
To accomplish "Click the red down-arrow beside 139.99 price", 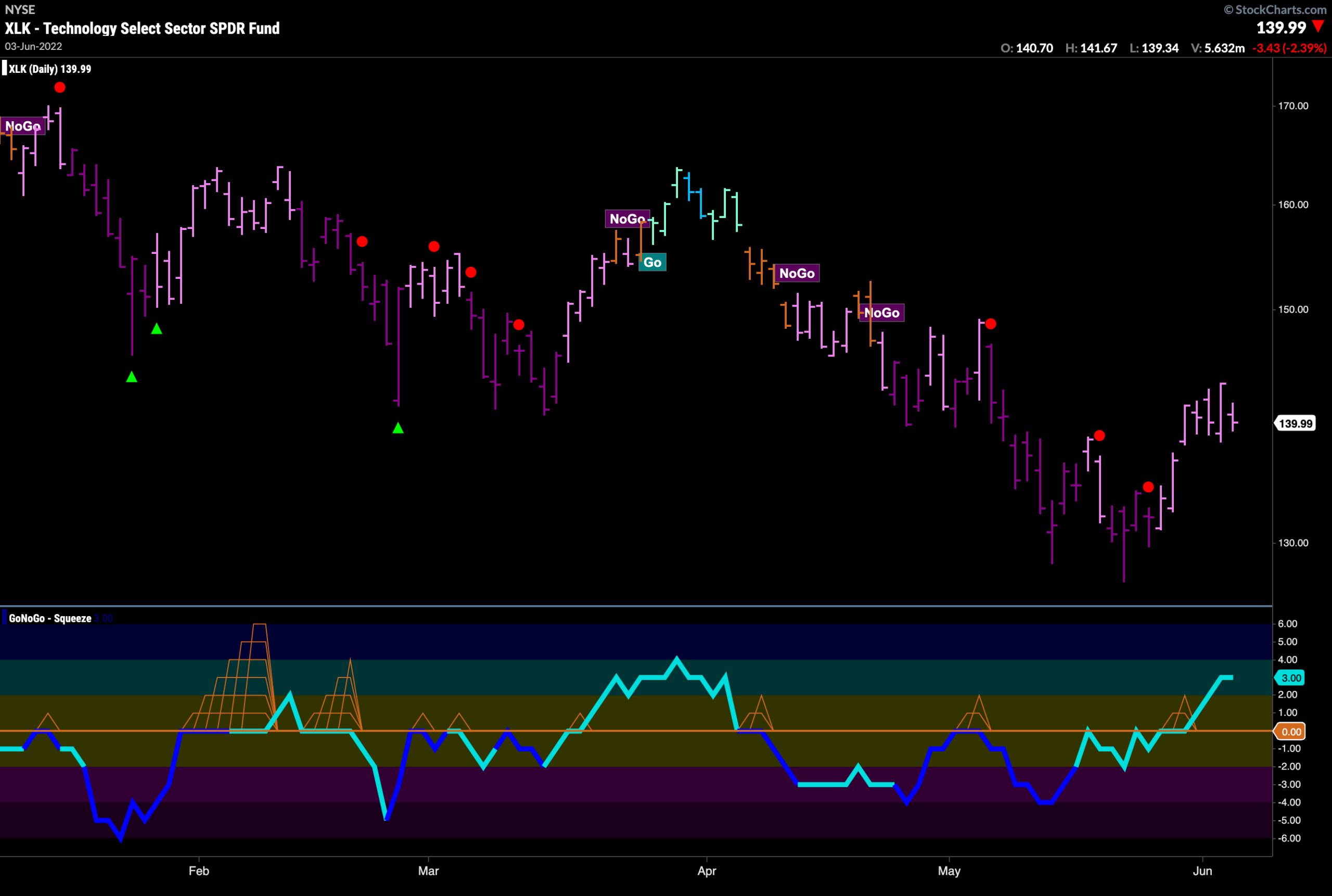I will [x=1318, y=27].
